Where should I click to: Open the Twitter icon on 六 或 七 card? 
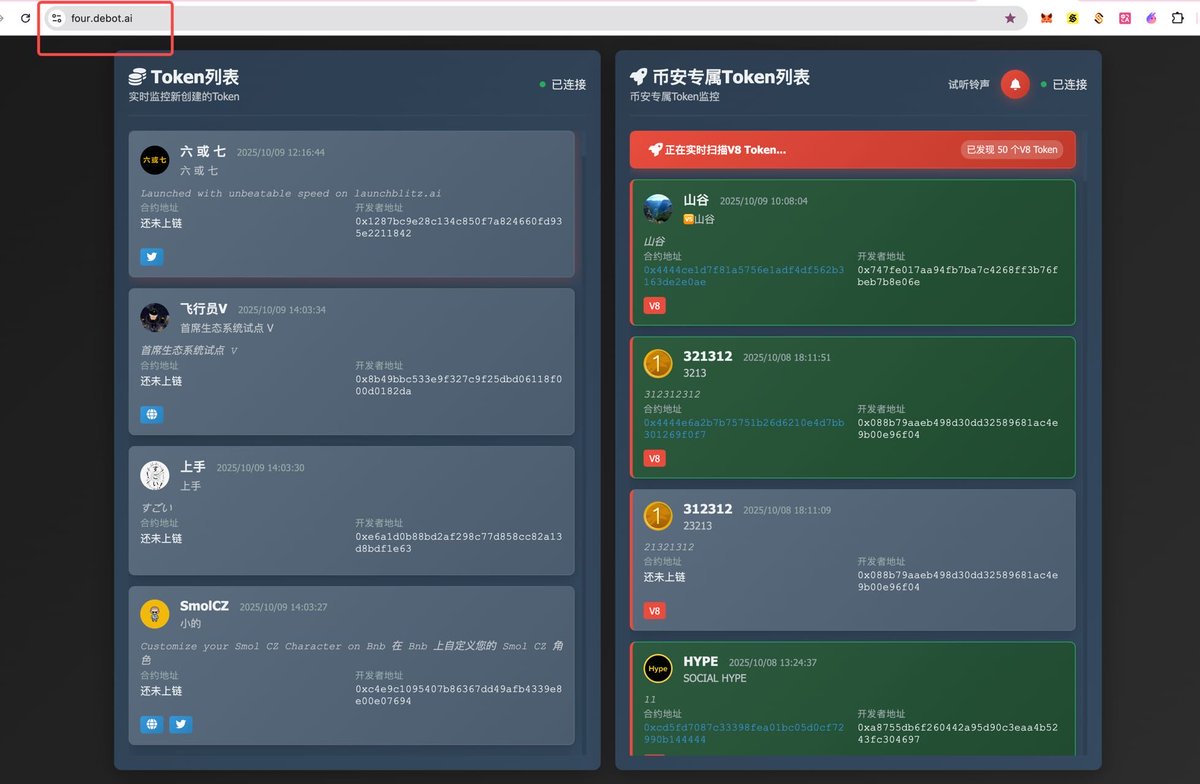click(x=152, y=257)
